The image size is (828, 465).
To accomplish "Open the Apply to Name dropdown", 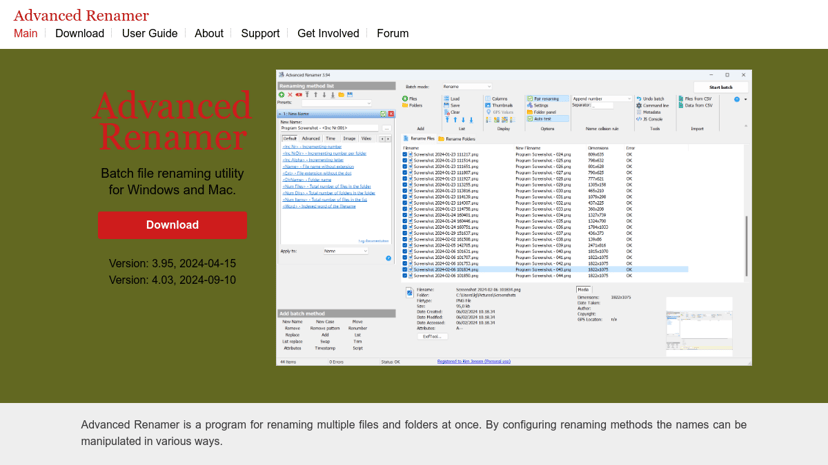I will (x=345, y=251).
